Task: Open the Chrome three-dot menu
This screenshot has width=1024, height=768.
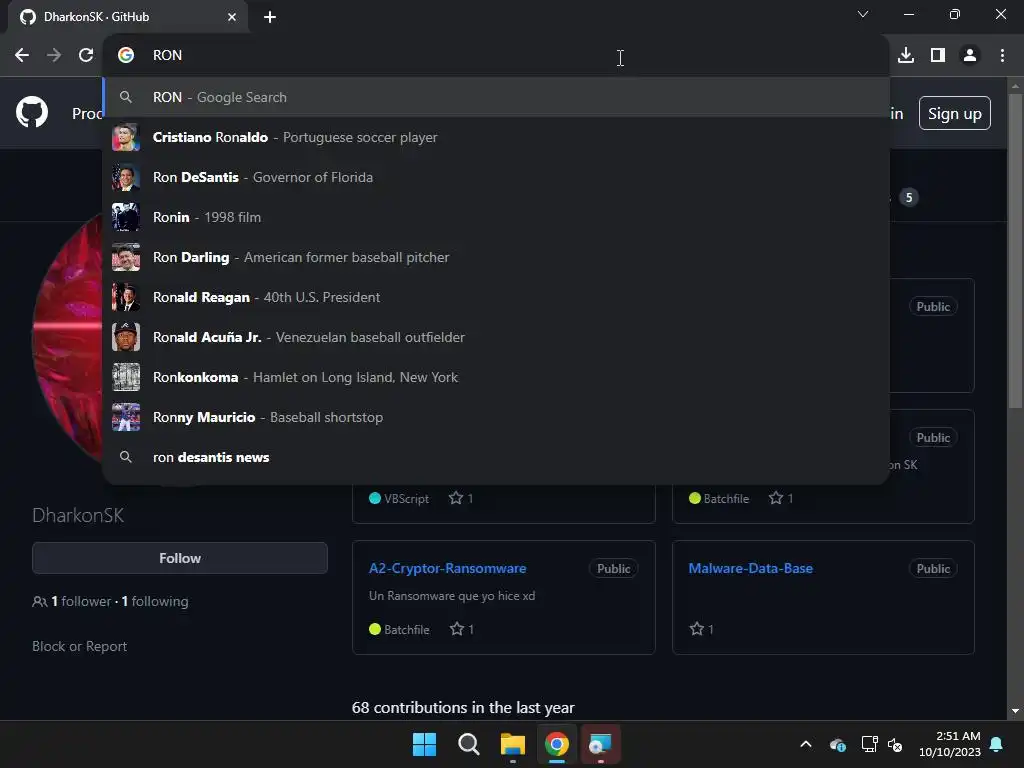Action: (1002, 56)
